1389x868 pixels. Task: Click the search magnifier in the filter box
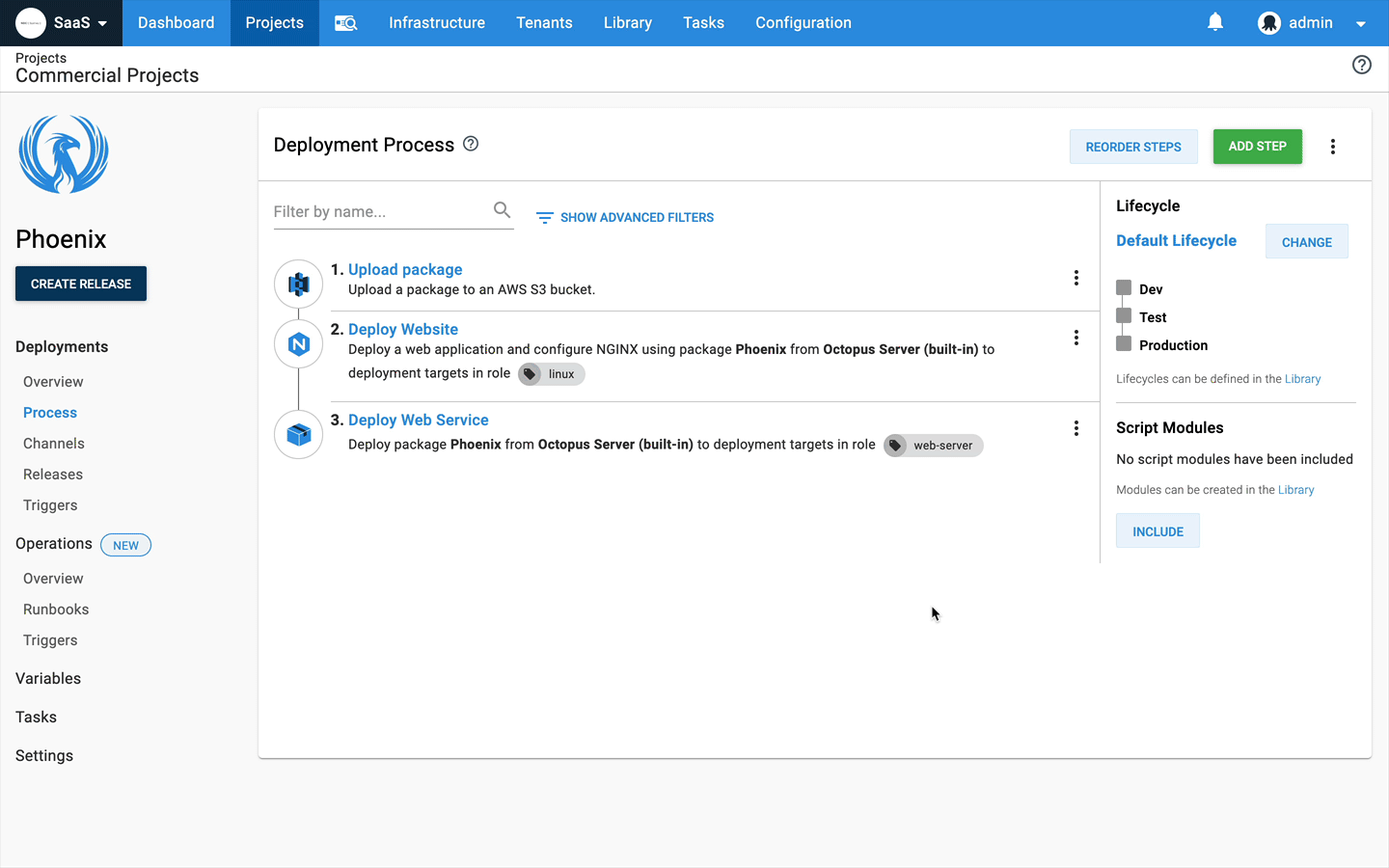(502, 209)
